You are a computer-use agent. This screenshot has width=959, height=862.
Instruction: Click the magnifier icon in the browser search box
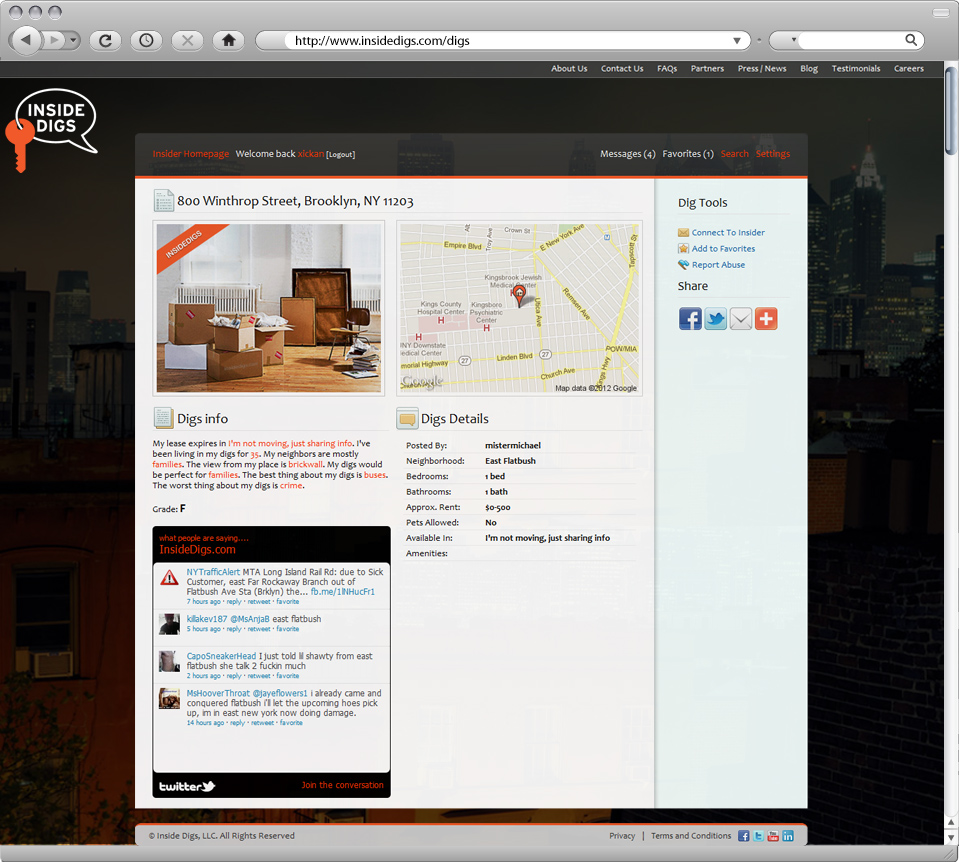(911, 40)
